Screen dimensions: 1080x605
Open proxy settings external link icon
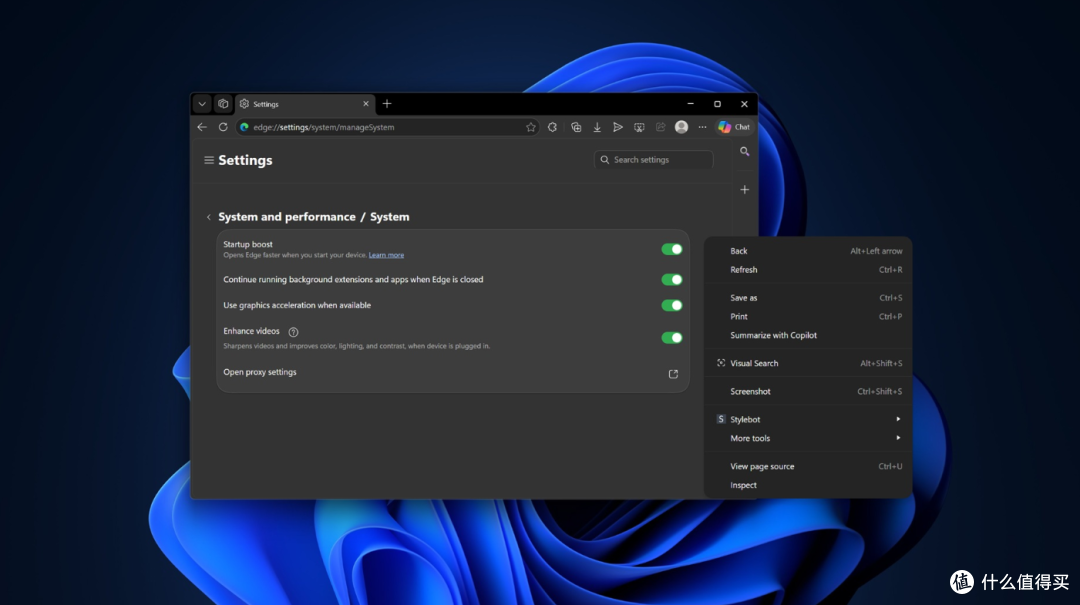coord(674,374)
